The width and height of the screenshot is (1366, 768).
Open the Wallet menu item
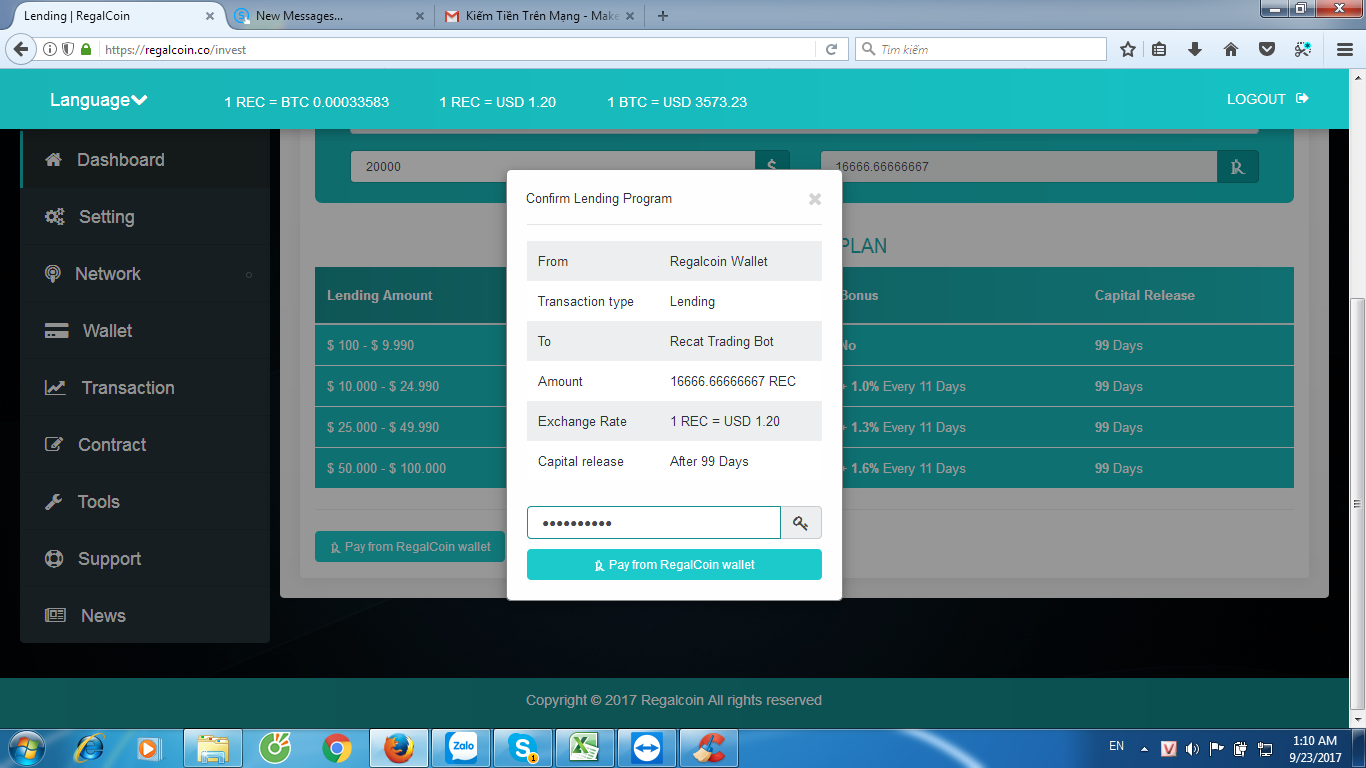tap(145, 331)
